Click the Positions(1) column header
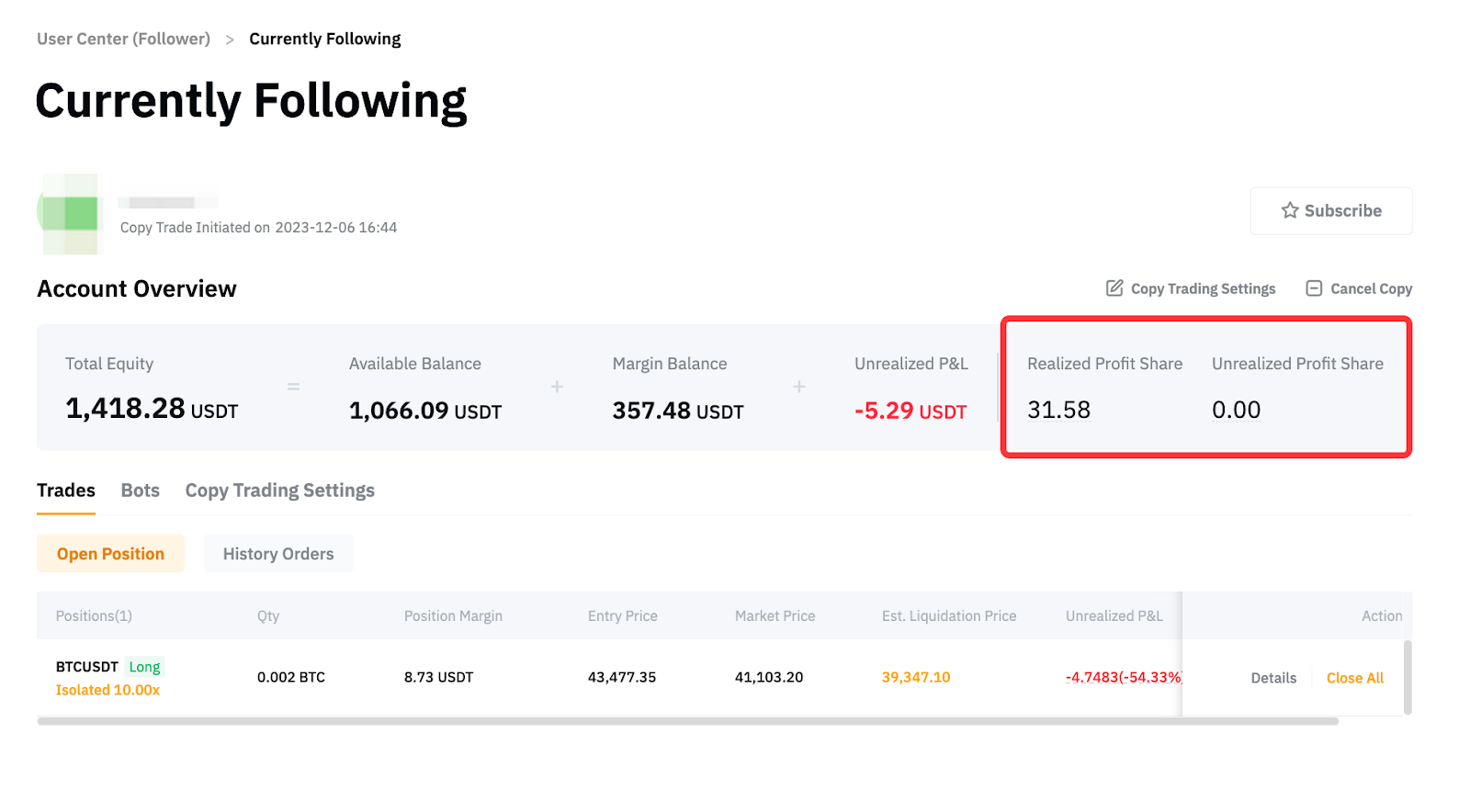 coord(94,616)
